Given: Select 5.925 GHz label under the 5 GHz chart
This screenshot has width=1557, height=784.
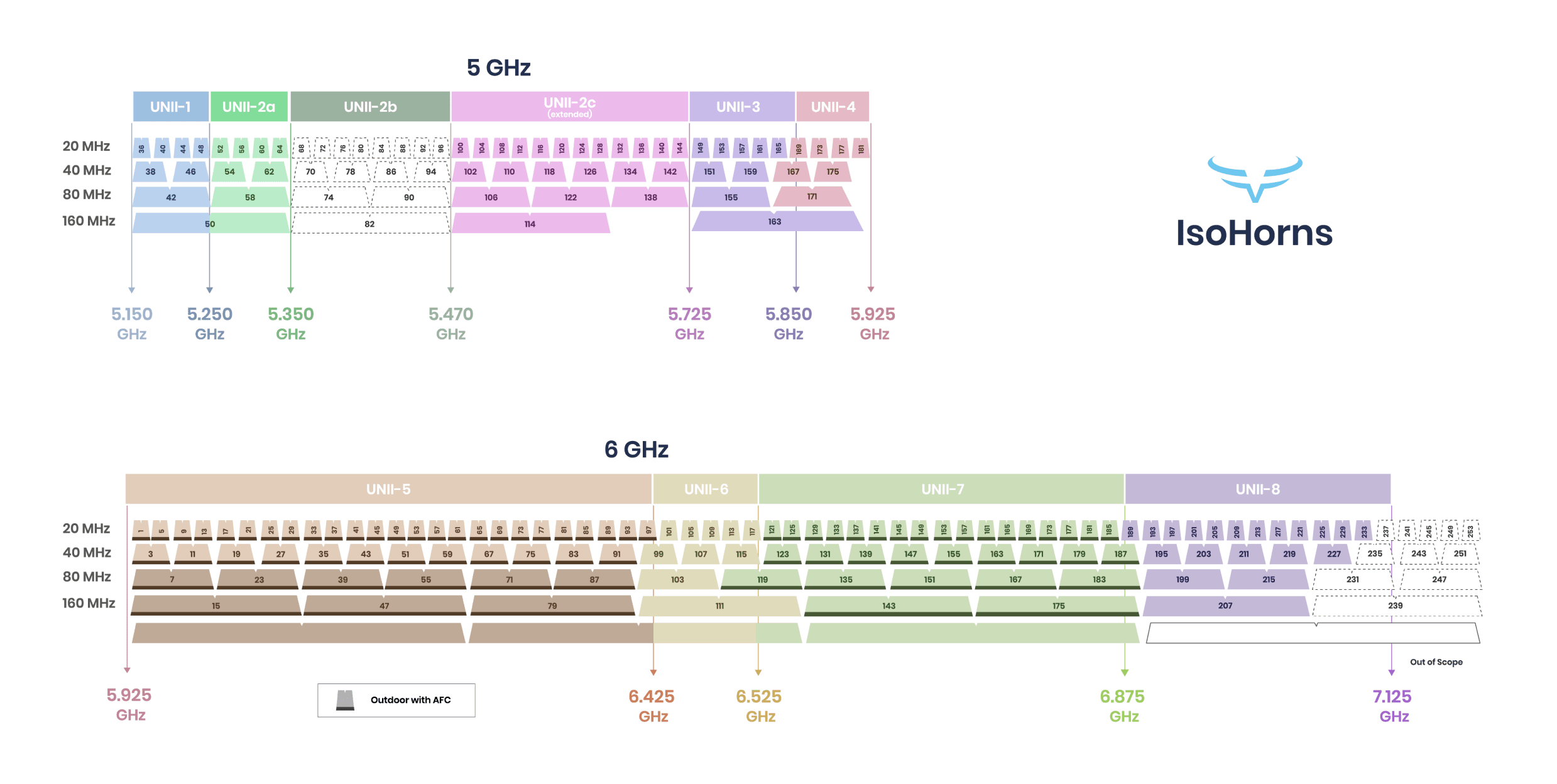Looking at the screenshot, I should (873, 324).
